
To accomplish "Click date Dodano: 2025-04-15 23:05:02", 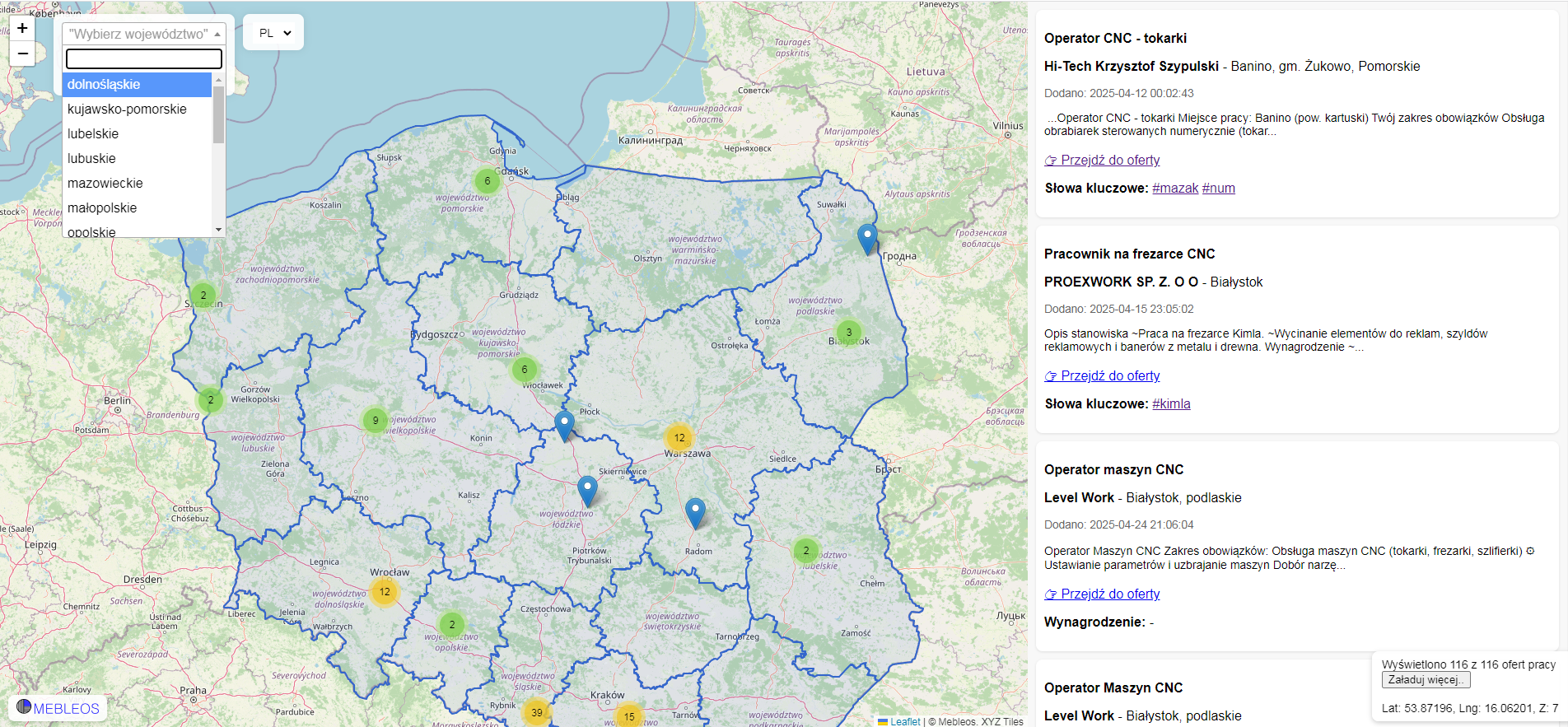I will pyautogui.click(x=1118, y=310).
